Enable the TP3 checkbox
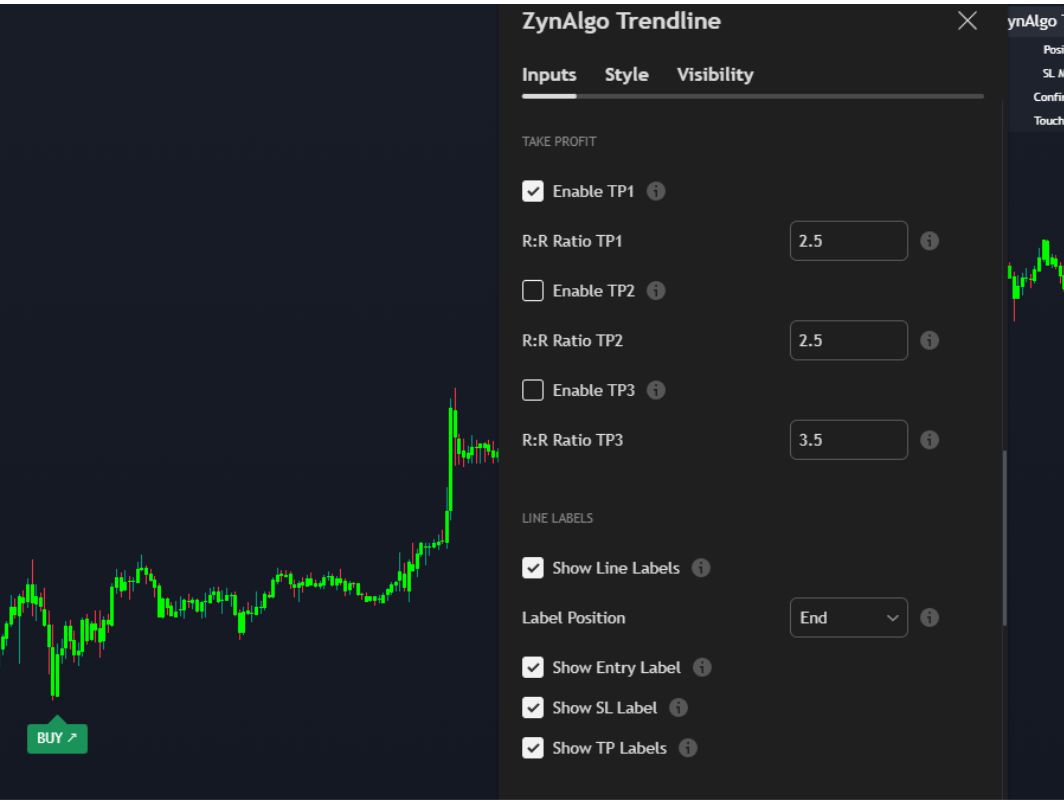Screen dimensions: 1064x800 pos(533,390)
